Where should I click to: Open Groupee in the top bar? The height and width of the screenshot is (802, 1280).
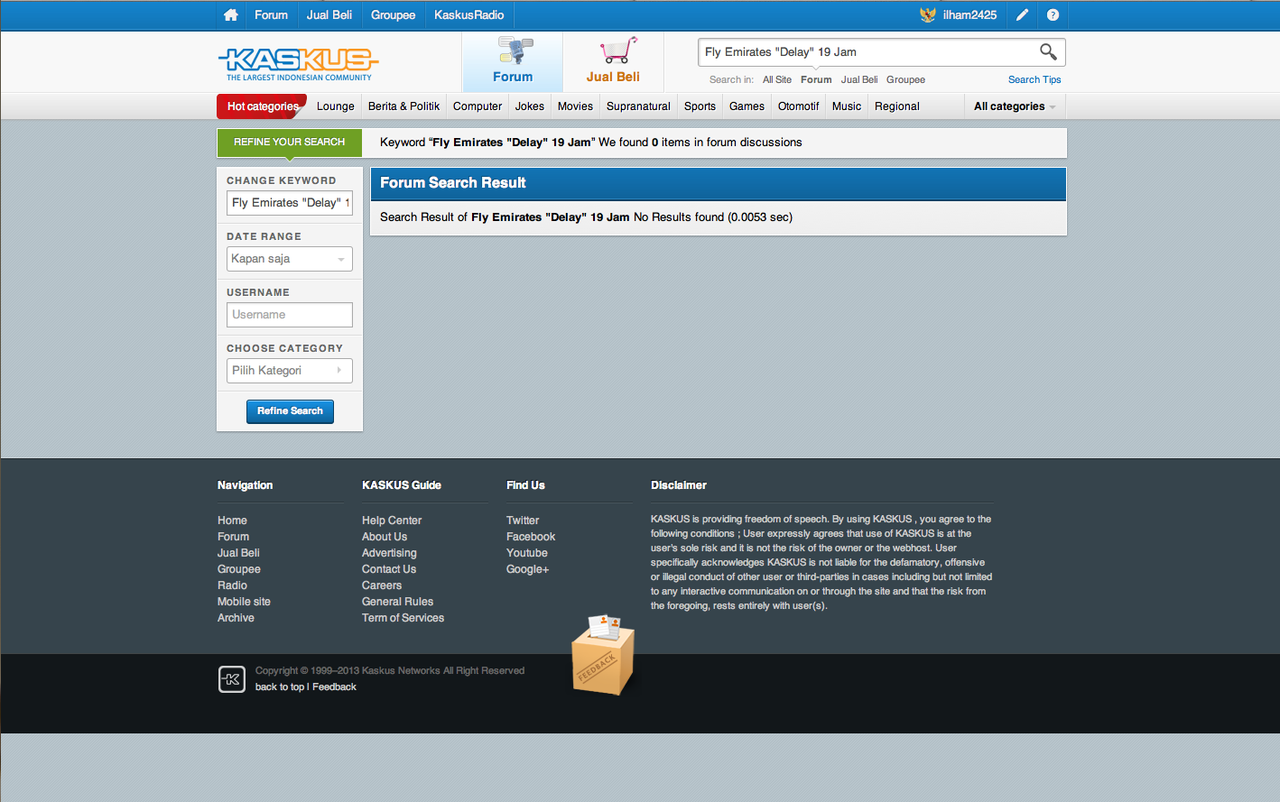click(x=393, y=15)
